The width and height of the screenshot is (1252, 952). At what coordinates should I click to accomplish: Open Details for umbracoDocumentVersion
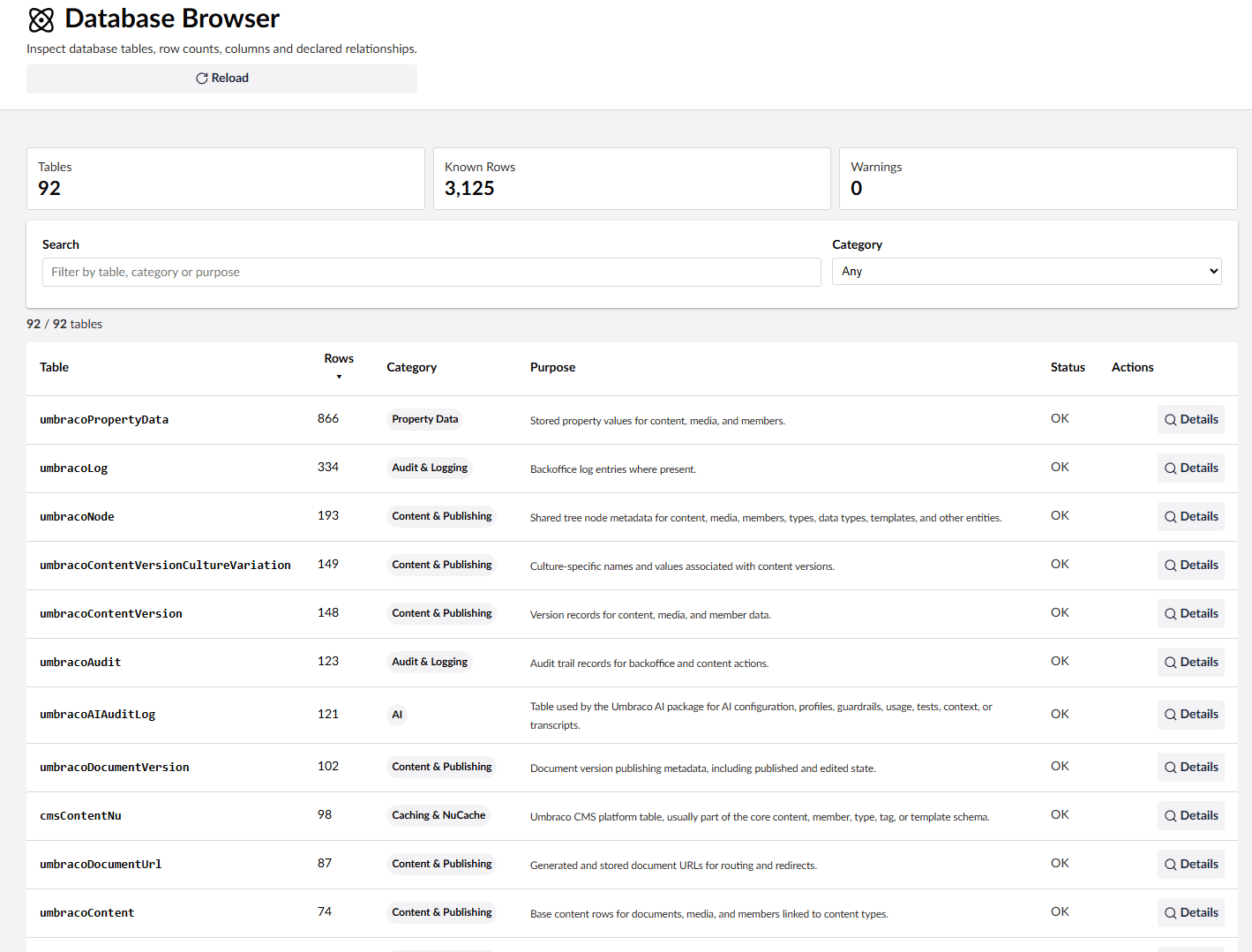[1190, 767]
